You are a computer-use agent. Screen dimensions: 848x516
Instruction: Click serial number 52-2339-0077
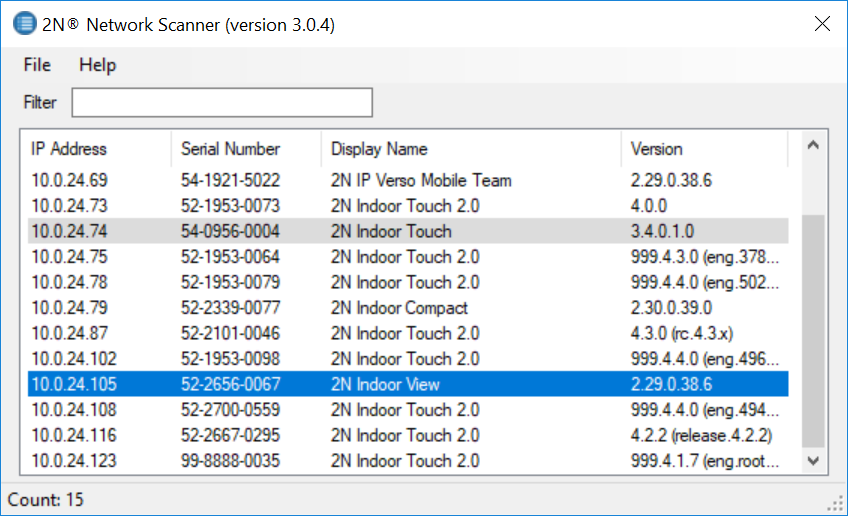(230, 307)
